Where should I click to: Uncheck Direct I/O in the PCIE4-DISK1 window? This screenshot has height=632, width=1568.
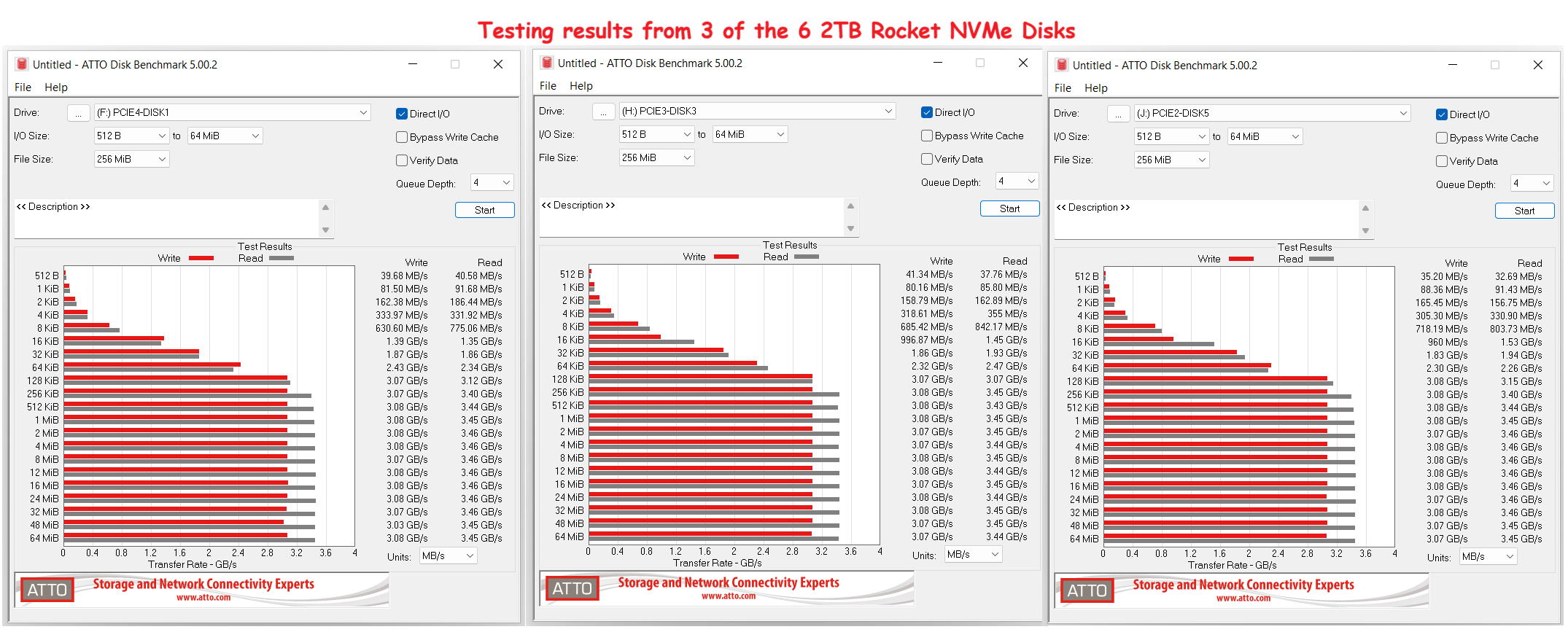coord(402,114)
